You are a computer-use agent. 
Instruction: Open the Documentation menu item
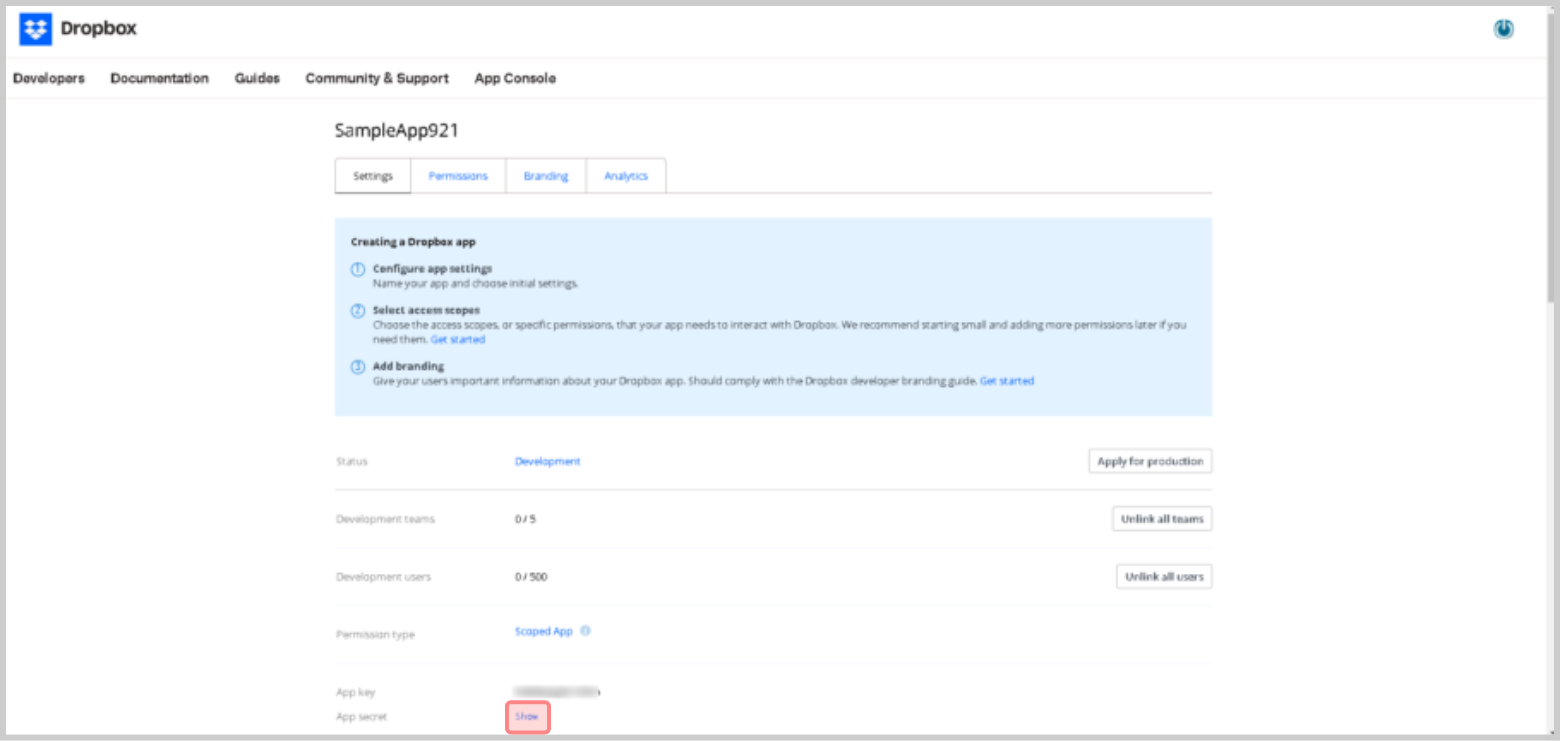[160, 78]
